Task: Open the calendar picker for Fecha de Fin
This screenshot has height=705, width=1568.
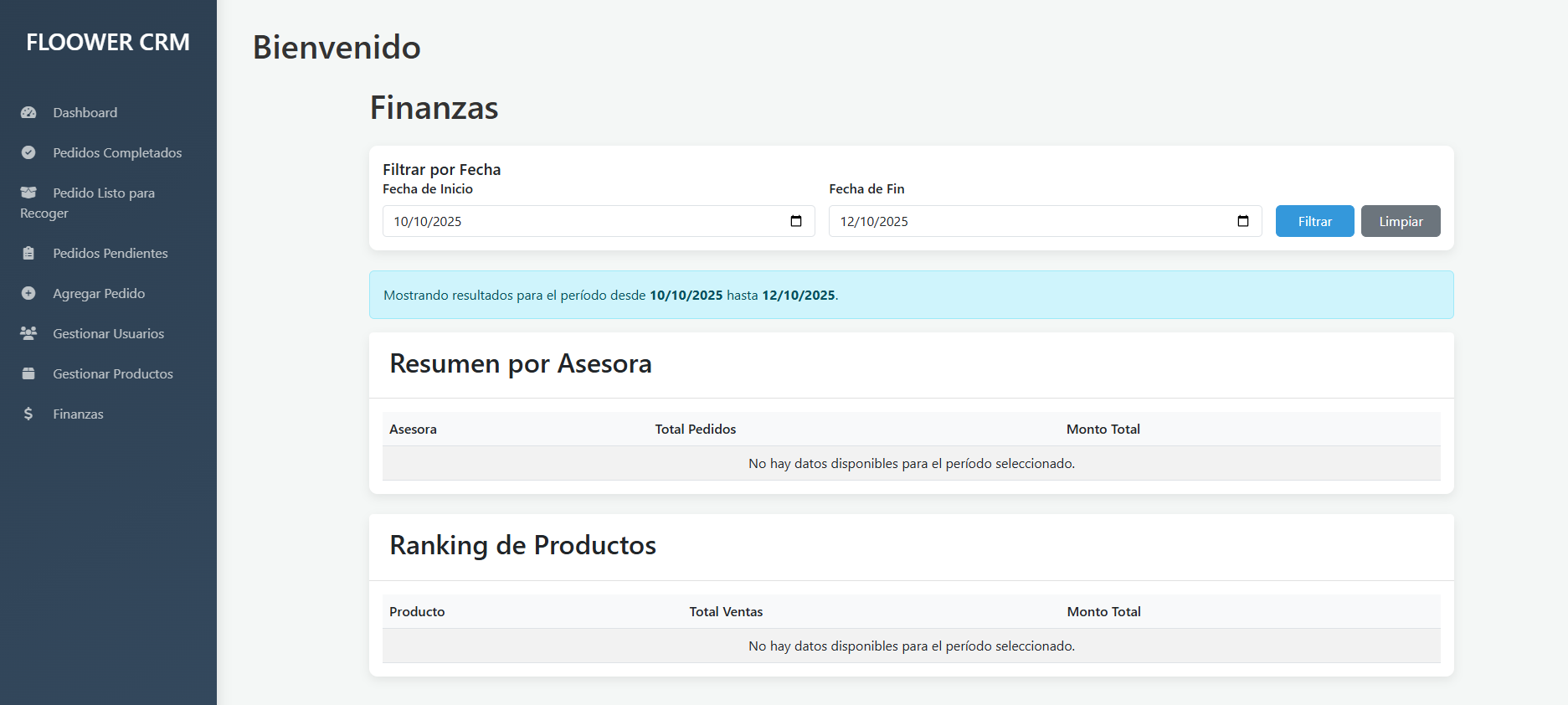Action: (1243, 221)
